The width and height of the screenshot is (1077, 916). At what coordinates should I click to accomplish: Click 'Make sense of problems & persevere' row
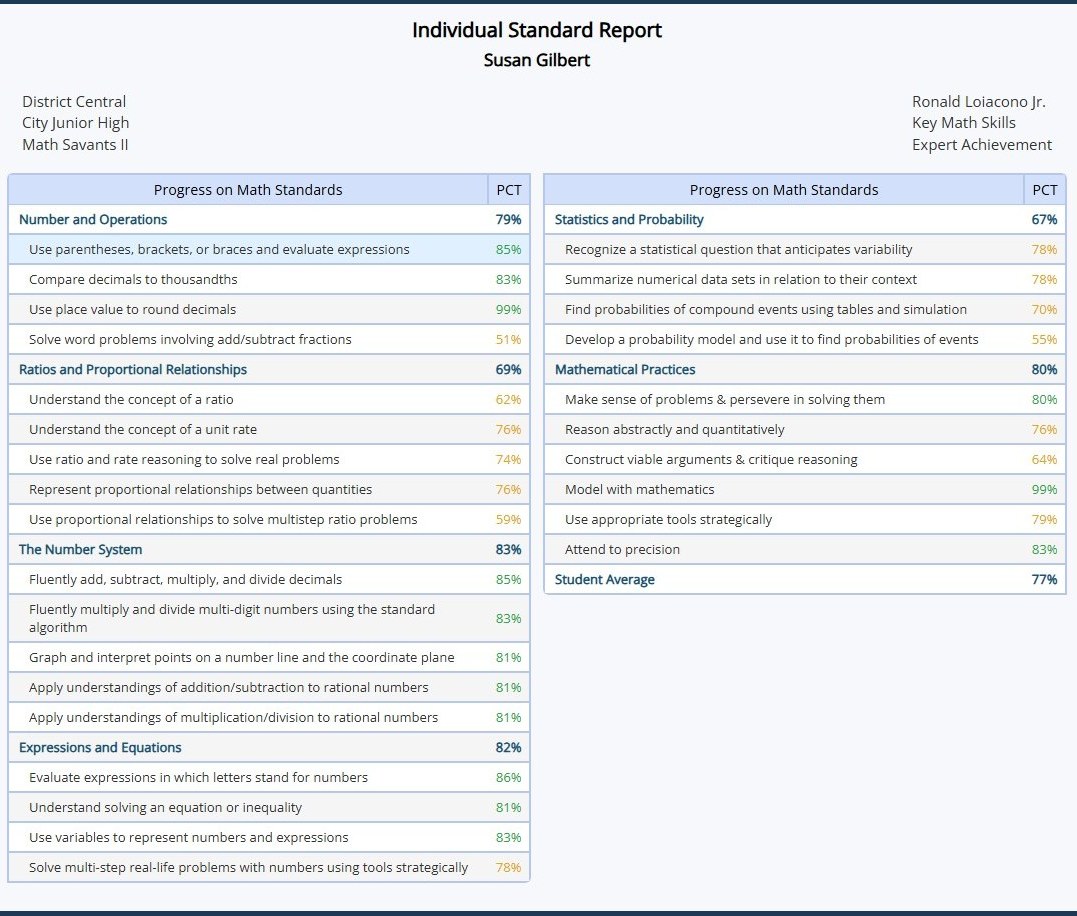[x=804, y=399]
